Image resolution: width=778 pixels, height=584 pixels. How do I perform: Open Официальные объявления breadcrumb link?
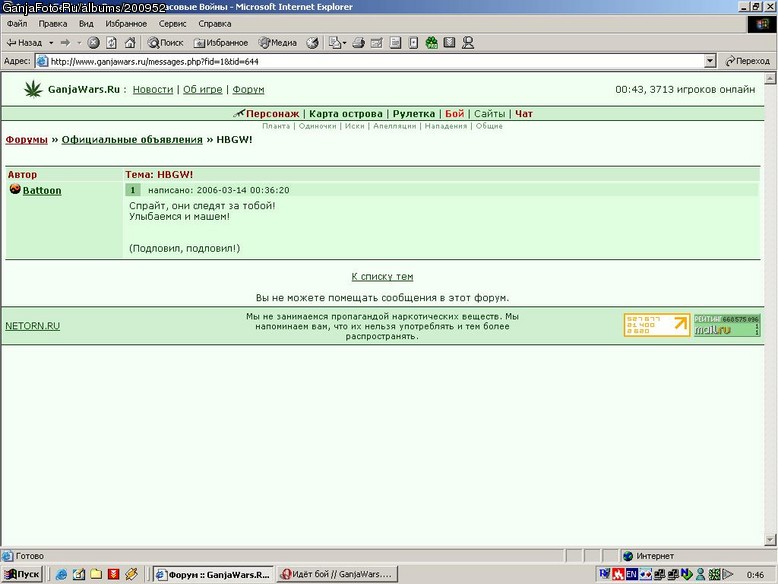coord(132,139)
